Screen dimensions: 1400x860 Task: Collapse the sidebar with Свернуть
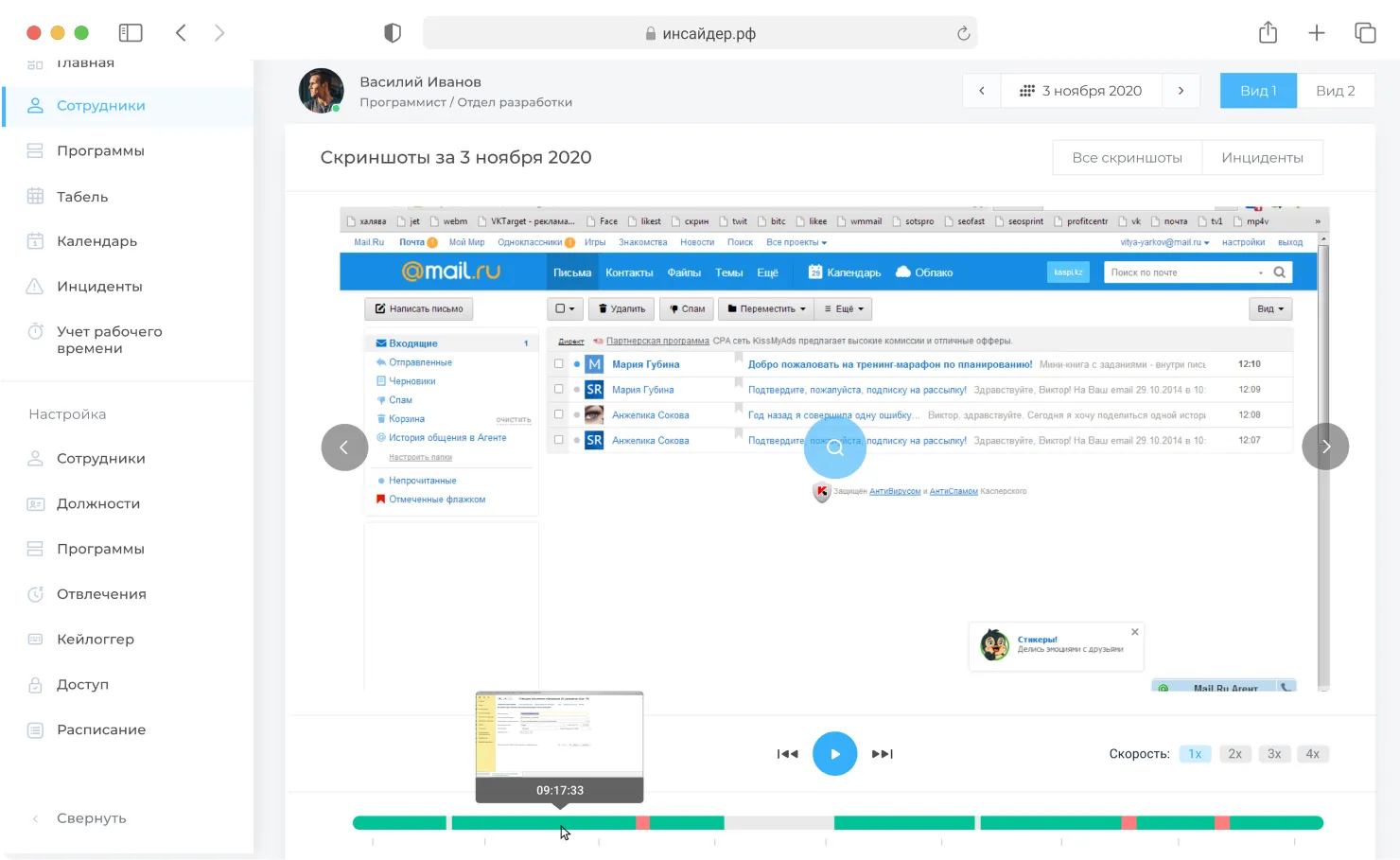pos(90,818)
